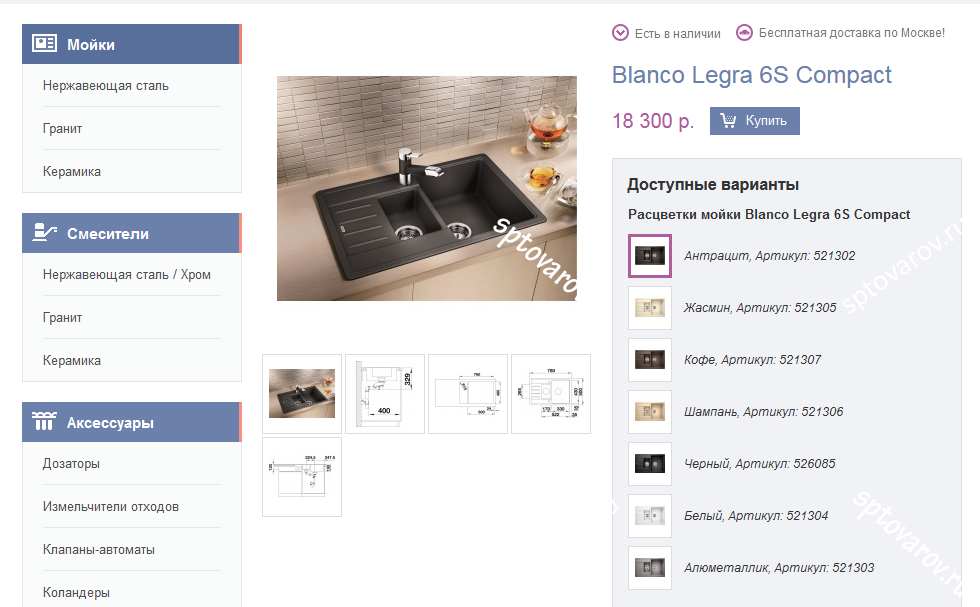Open Нержавеющая сталь / Хром mixers

coord(127,274)
